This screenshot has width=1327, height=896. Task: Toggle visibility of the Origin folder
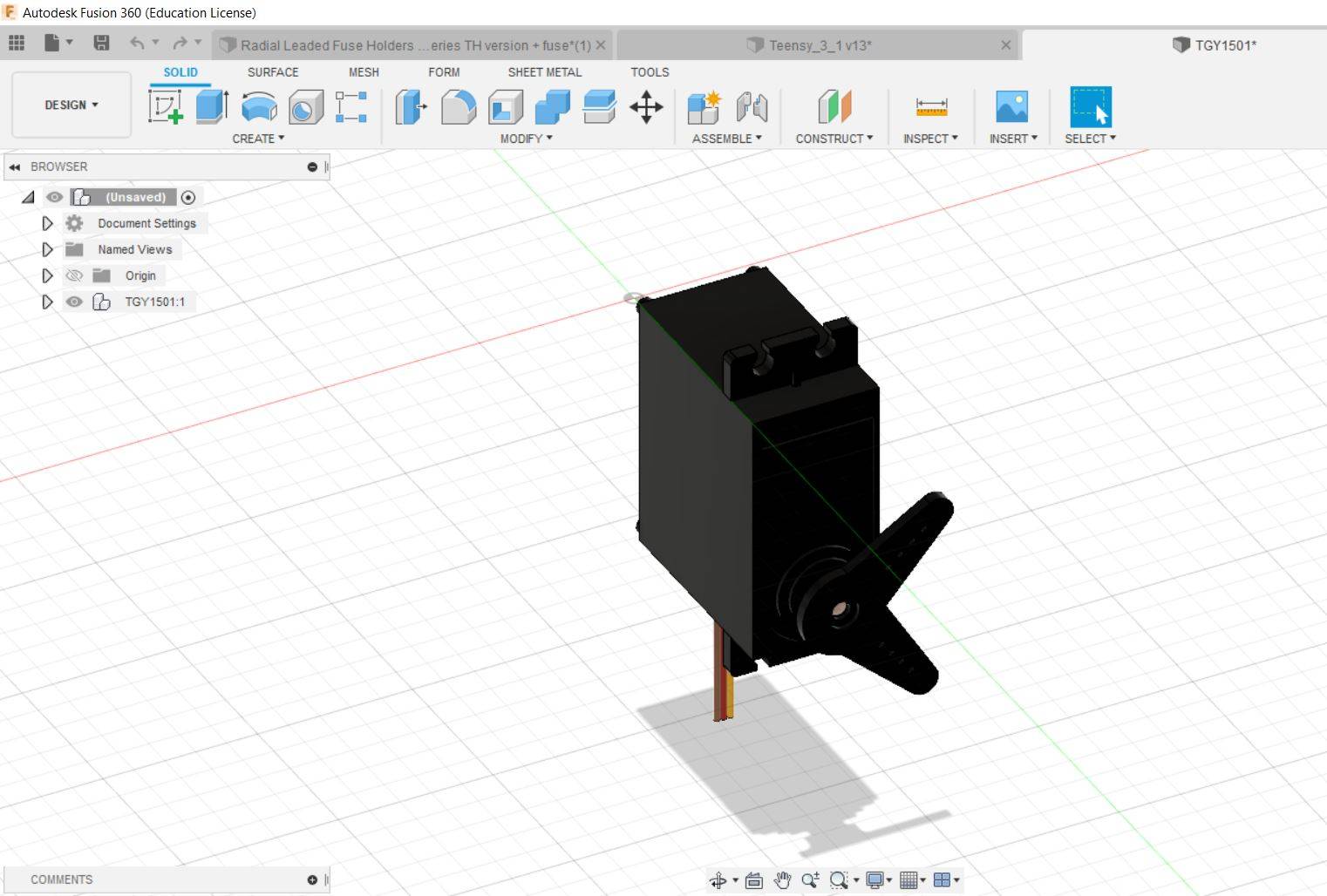click(x=74, y=275)
